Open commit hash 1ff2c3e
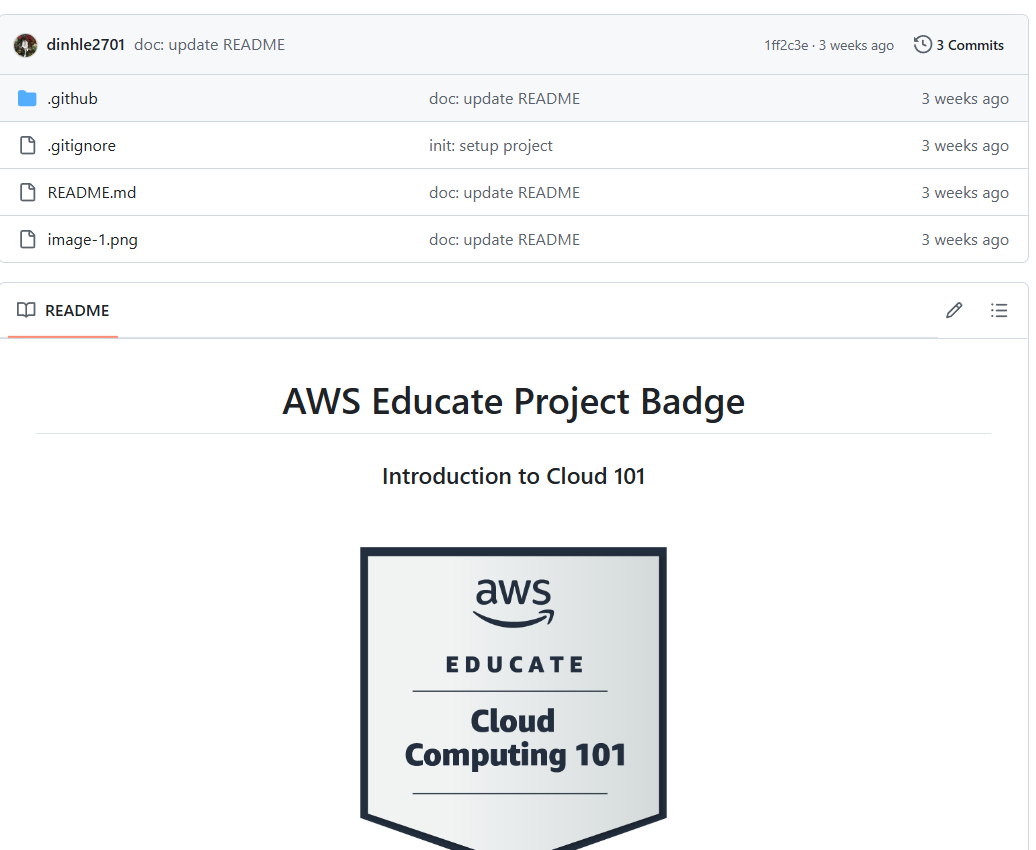 (x=786, y=45)
